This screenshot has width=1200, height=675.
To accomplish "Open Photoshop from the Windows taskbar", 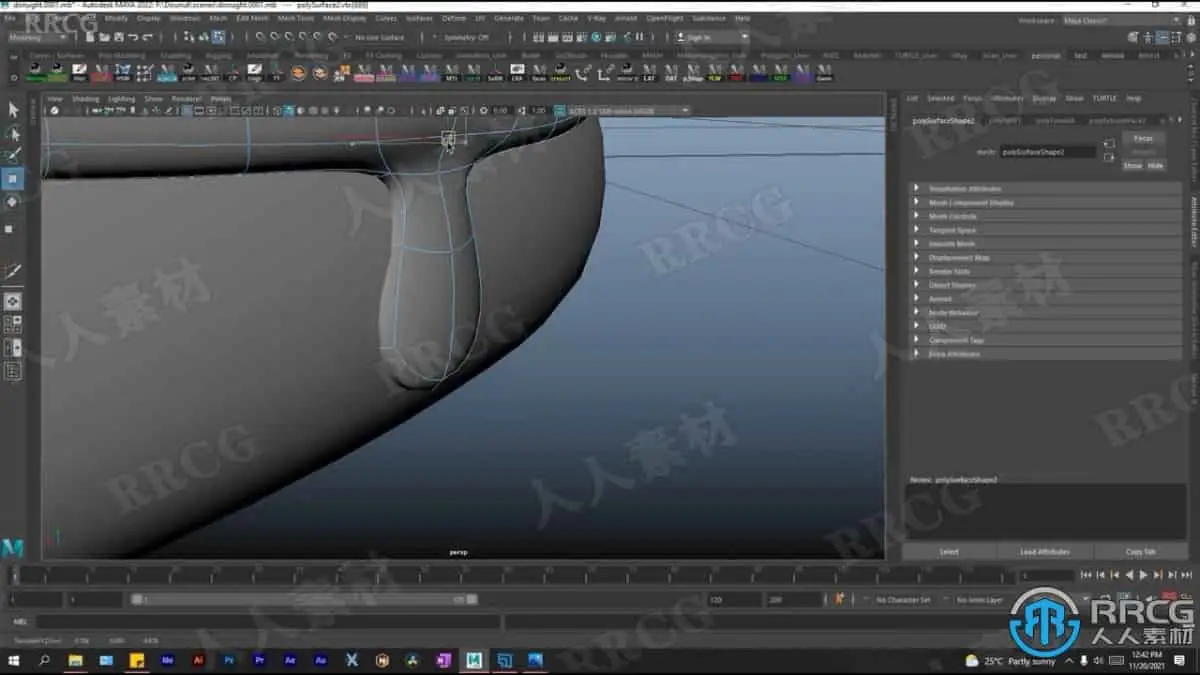I will pos(229,661).
